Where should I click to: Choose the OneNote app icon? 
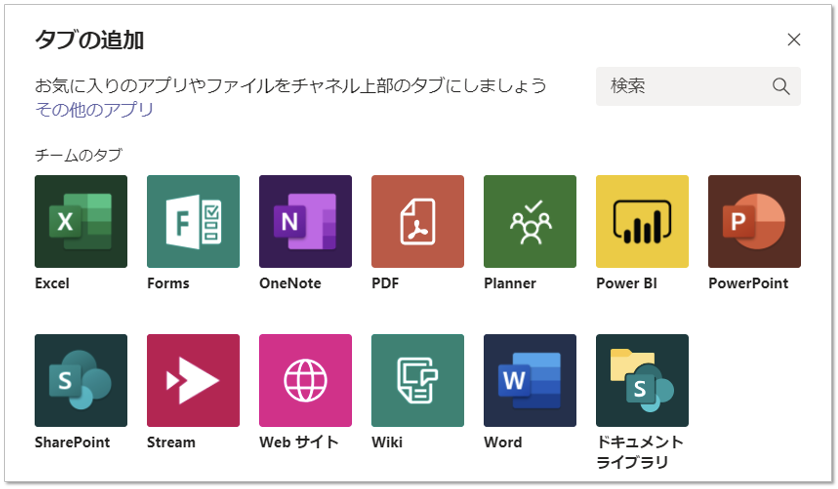click(x=306, y=221)
